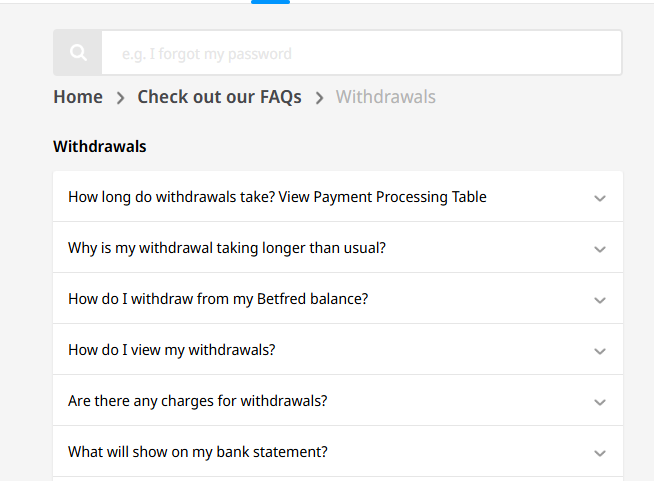Expand chevron for 'How do I view my withdrawals?'

(600, 351)
